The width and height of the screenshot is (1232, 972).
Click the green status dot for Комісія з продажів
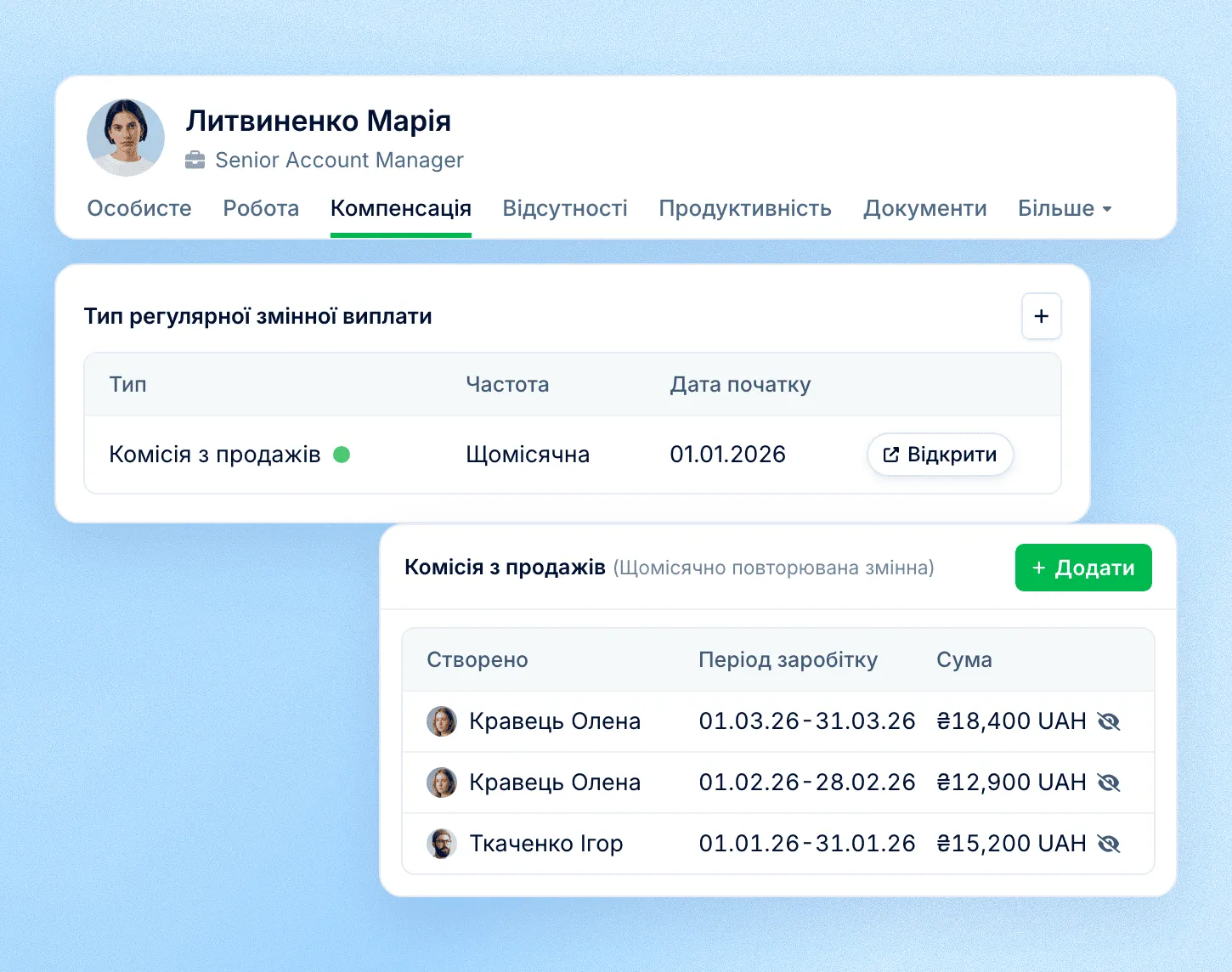point(342,455)
